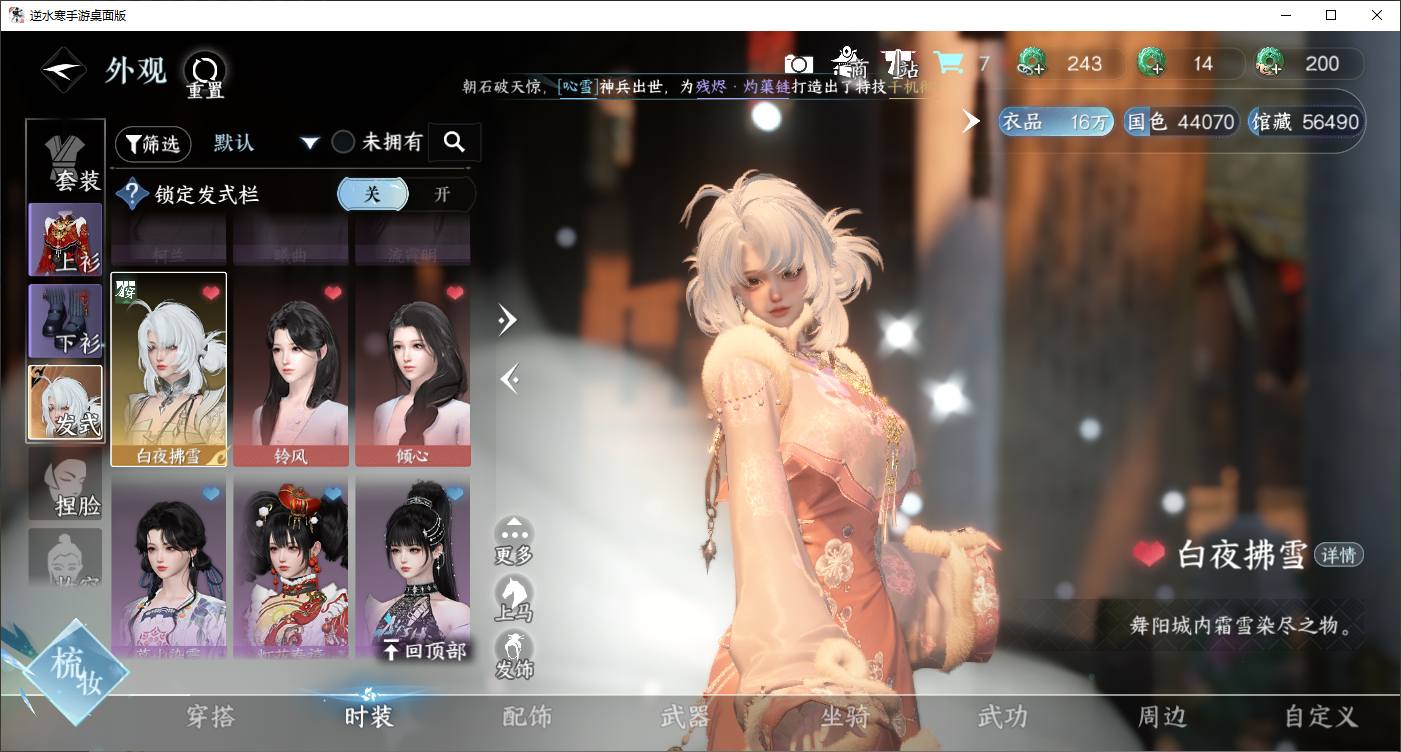Viewport: 1401px width, 752px height.
Task: Set hairstyle lock to 开 (on)
Action: coord(442,194)
